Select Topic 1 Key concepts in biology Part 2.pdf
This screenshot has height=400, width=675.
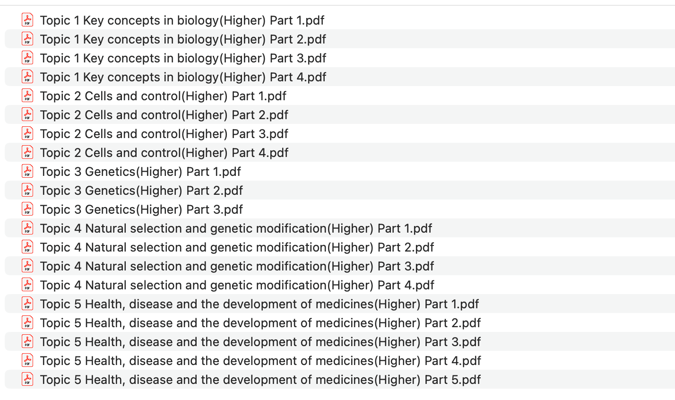tap(182, 39)
